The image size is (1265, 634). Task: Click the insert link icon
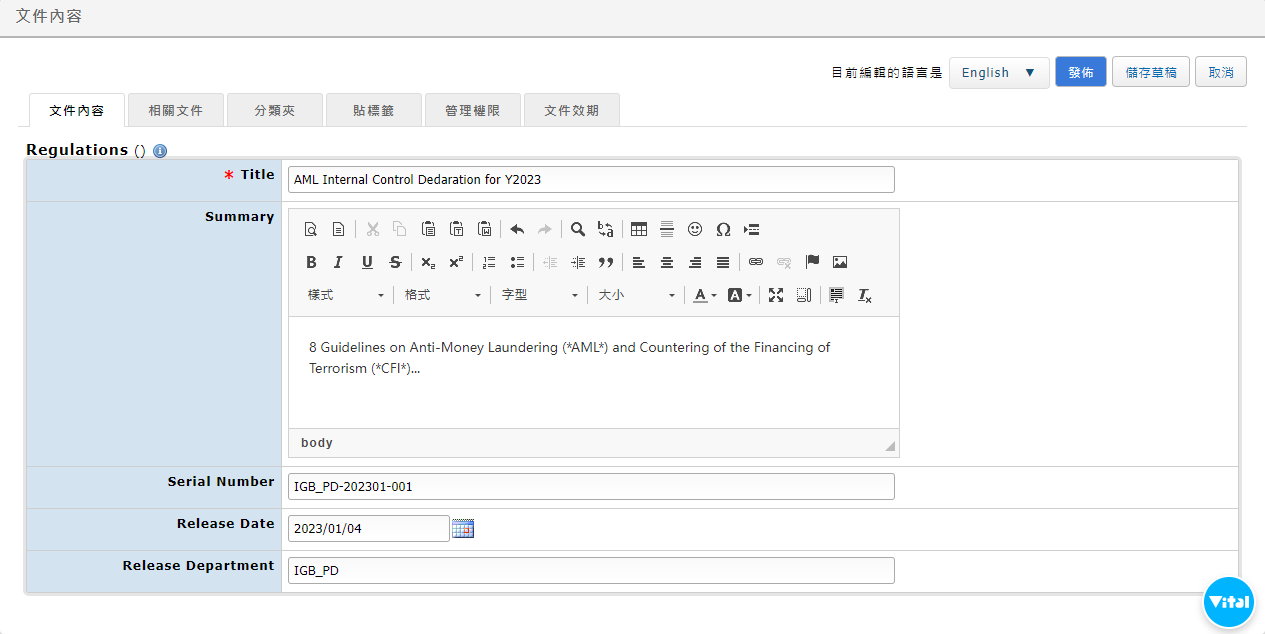(756, 262)
